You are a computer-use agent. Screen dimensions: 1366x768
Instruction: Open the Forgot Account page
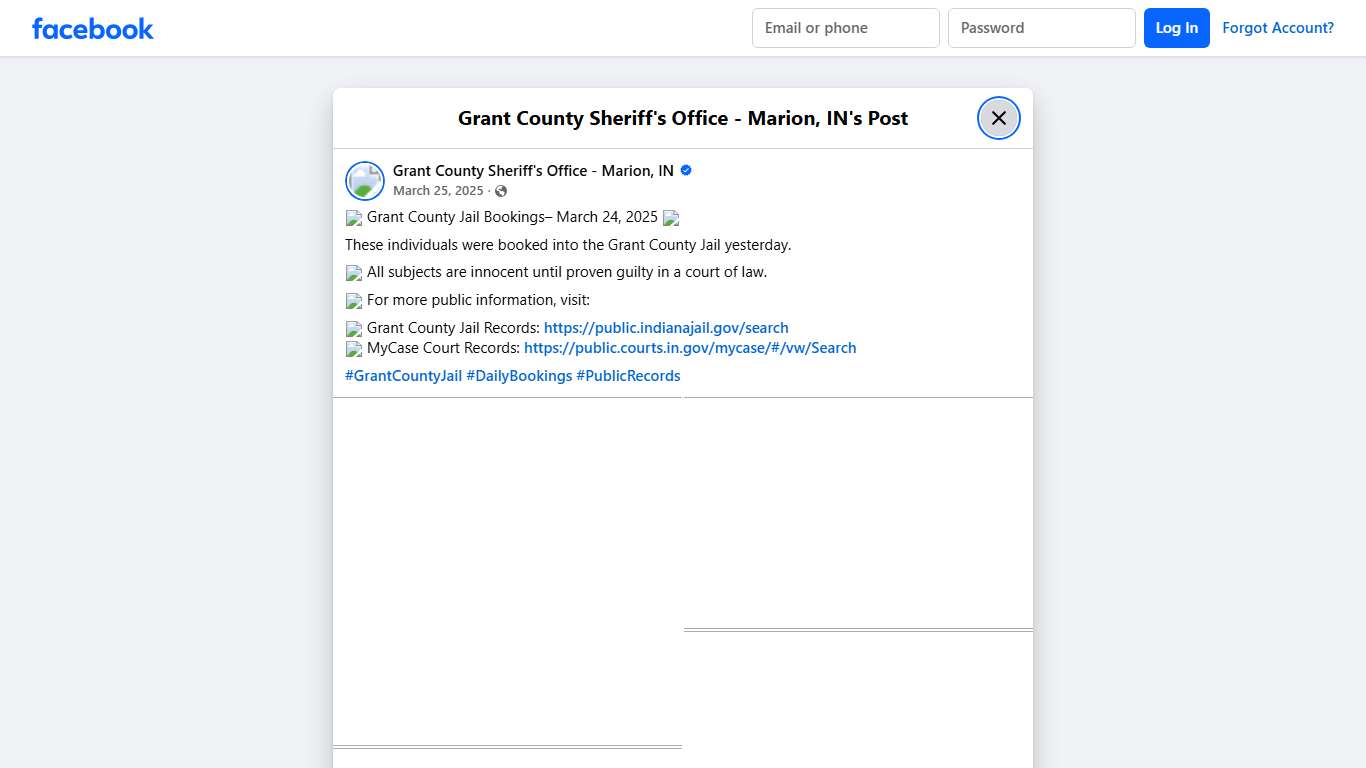click(1278, 28)
